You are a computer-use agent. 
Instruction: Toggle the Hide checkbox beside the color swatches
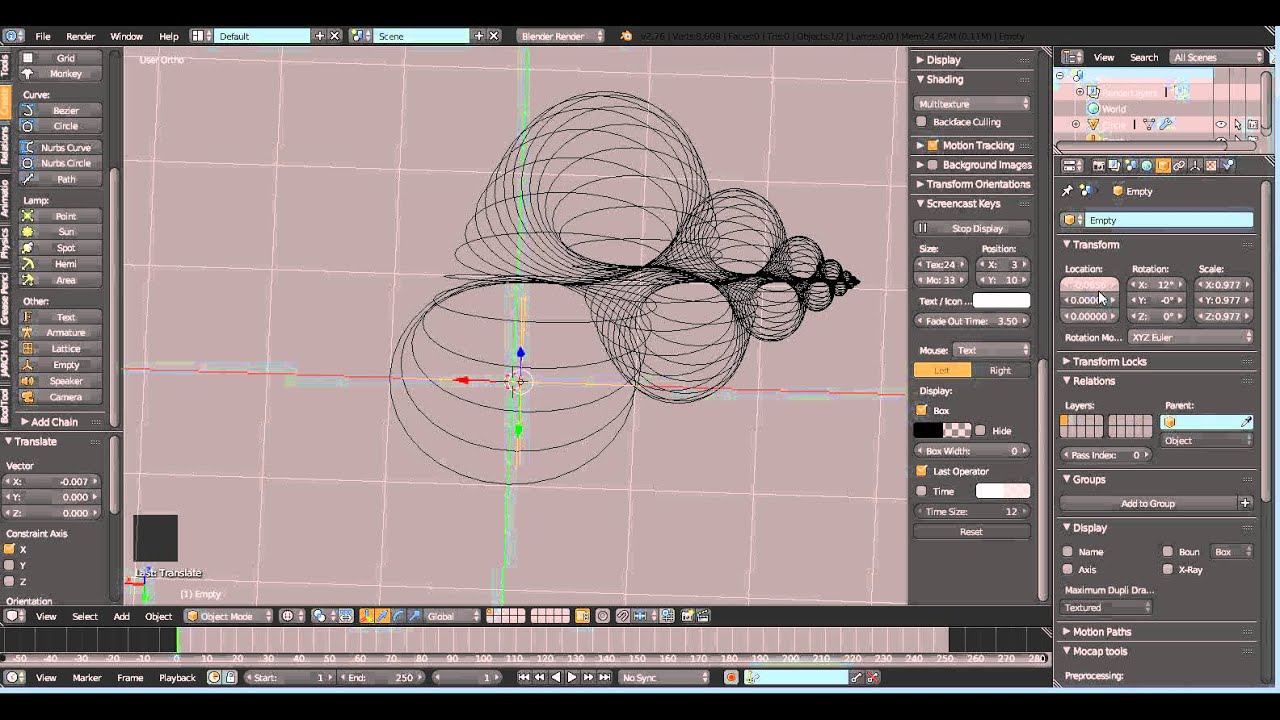click(x=981, y=431)
